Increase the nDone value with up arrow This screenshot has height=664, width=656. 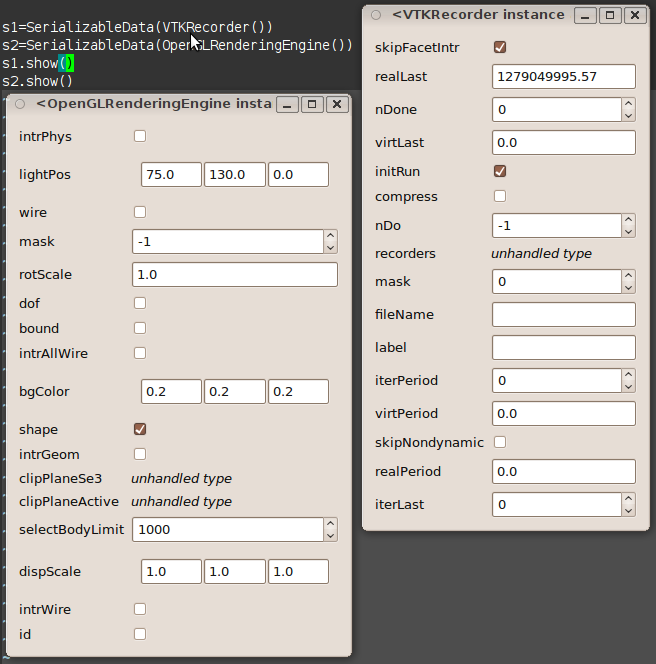[628, 104]
